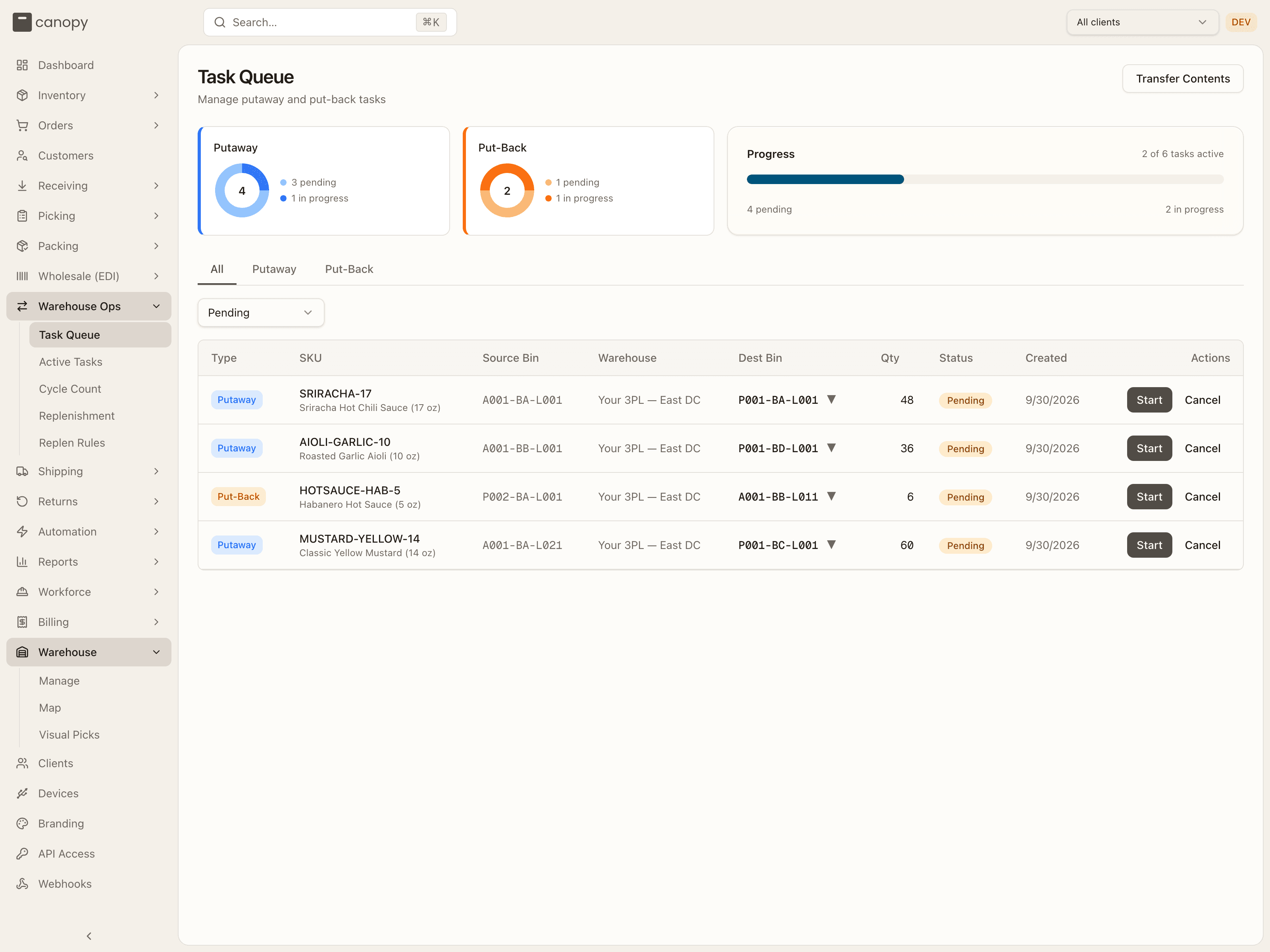Cancel the MUSTARD-YELLOW-14 task
Screen dimensions: 1270x952
click(x=1202, y=545)
